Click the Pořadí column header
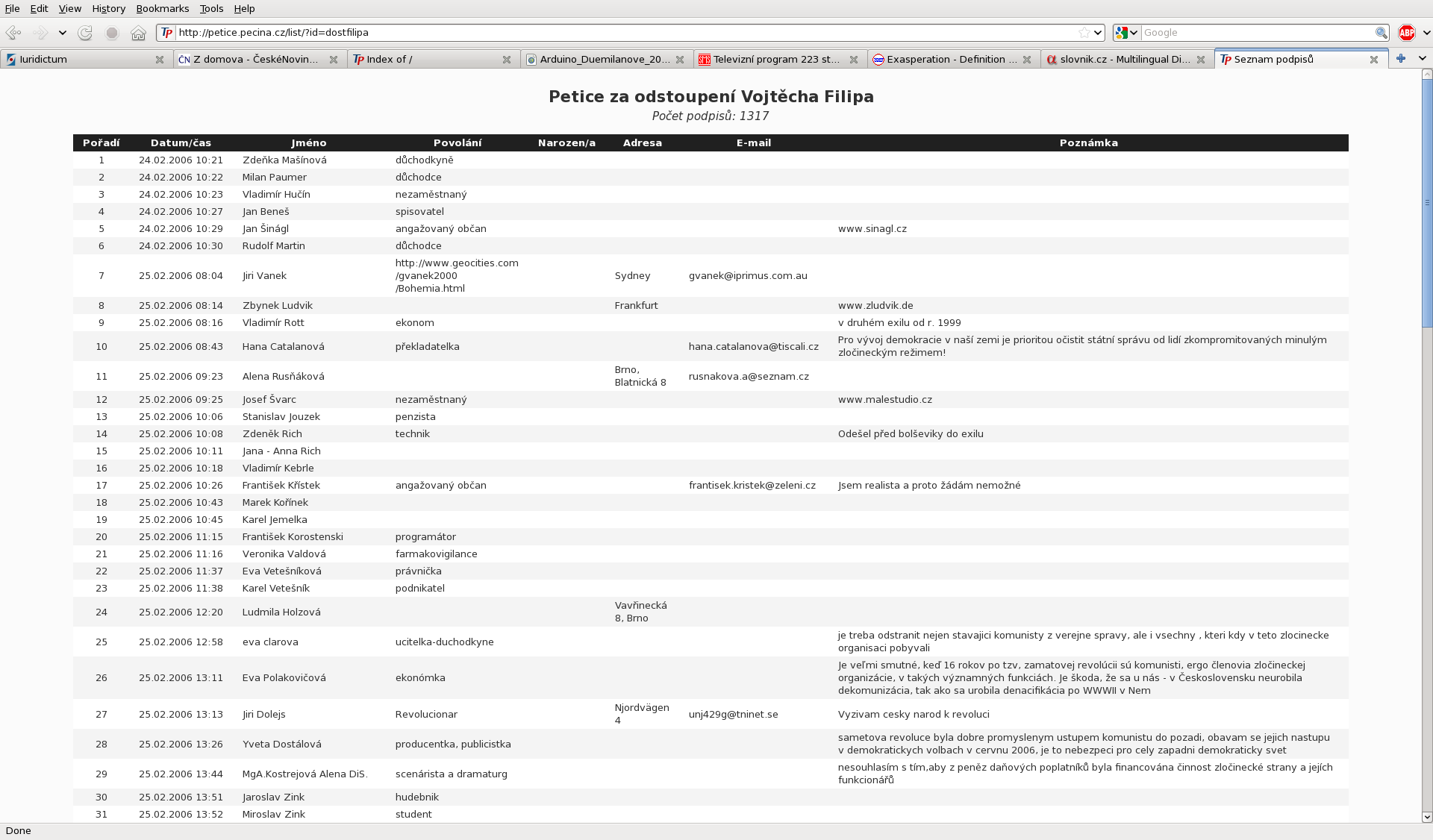This screenshot has width=1433, height=840. 102,142
